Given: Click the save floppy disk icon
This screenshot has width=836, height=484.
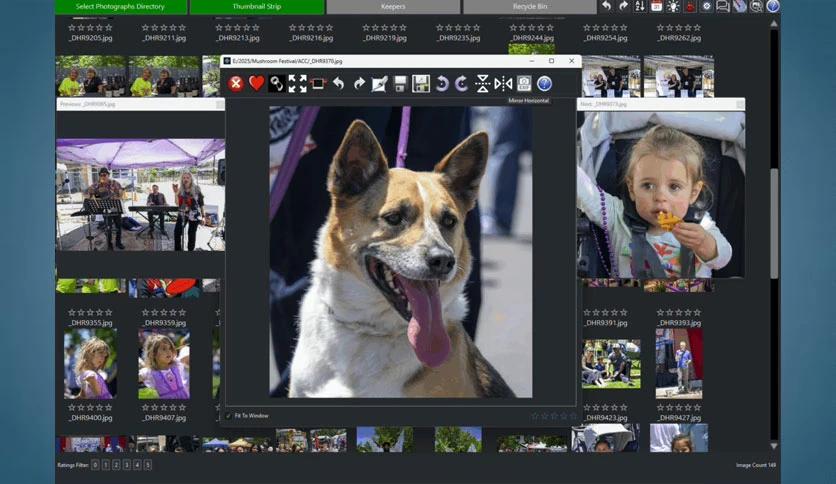Looking at the screenshot, I should 400,84.
